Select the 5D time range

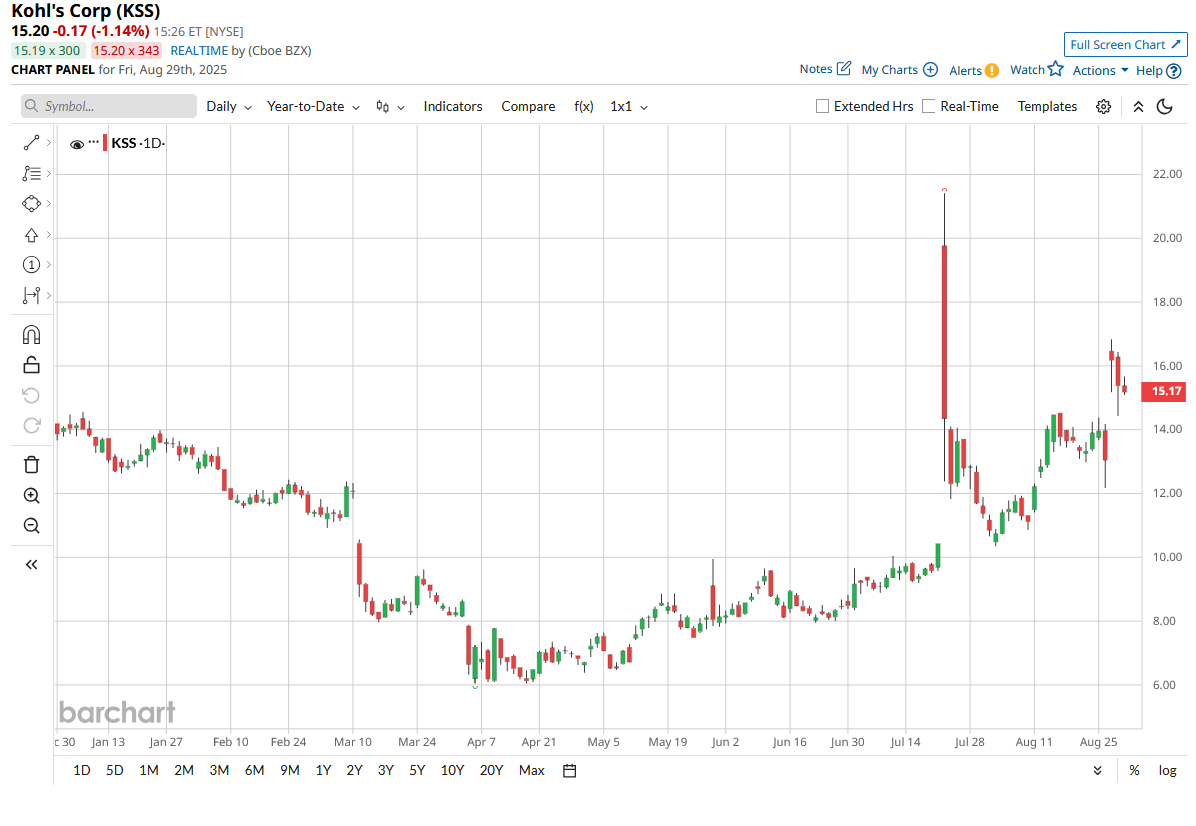pyautogui.click(x=114, y=770)
